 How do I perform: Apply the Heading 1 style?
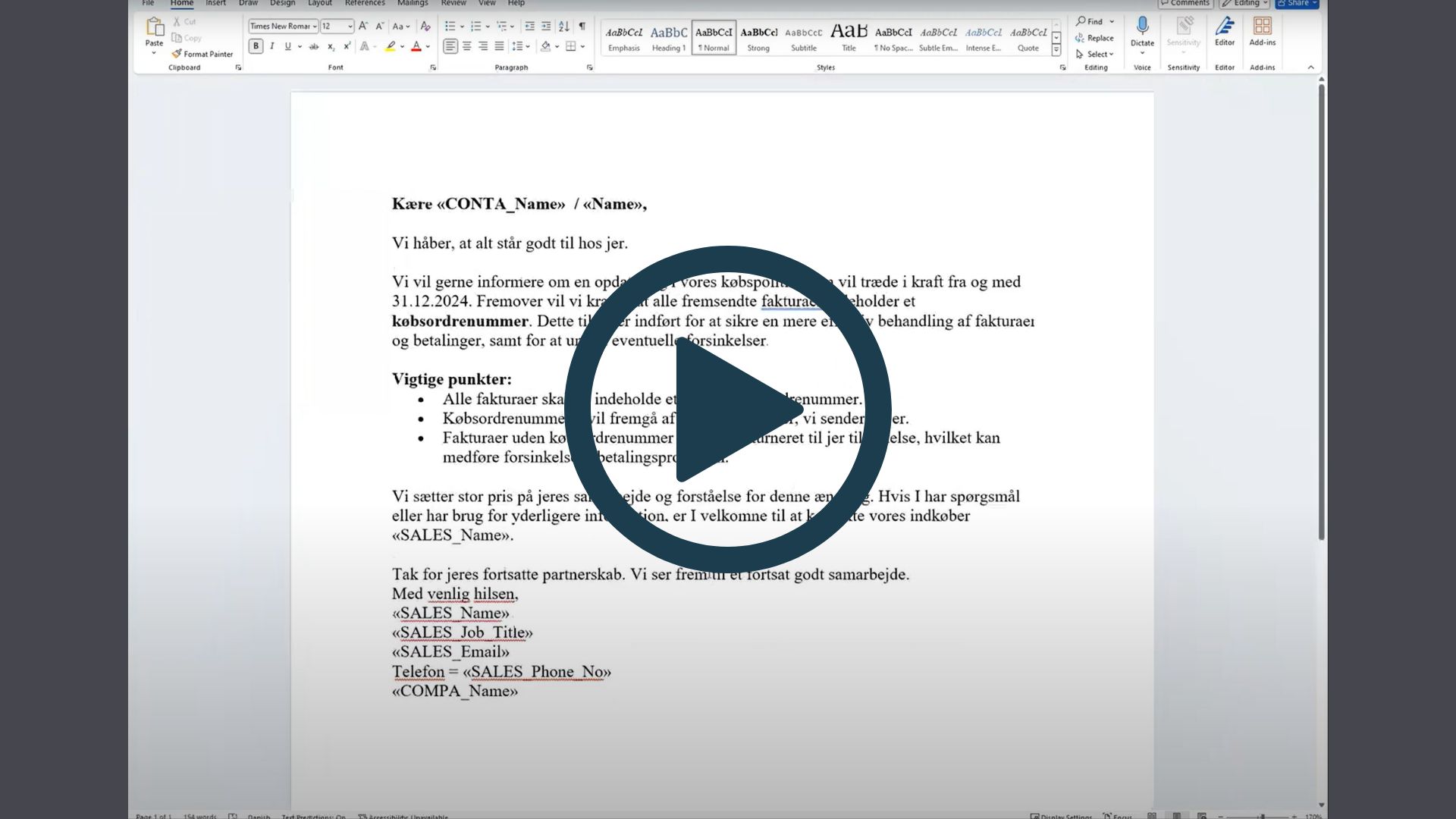669,38
